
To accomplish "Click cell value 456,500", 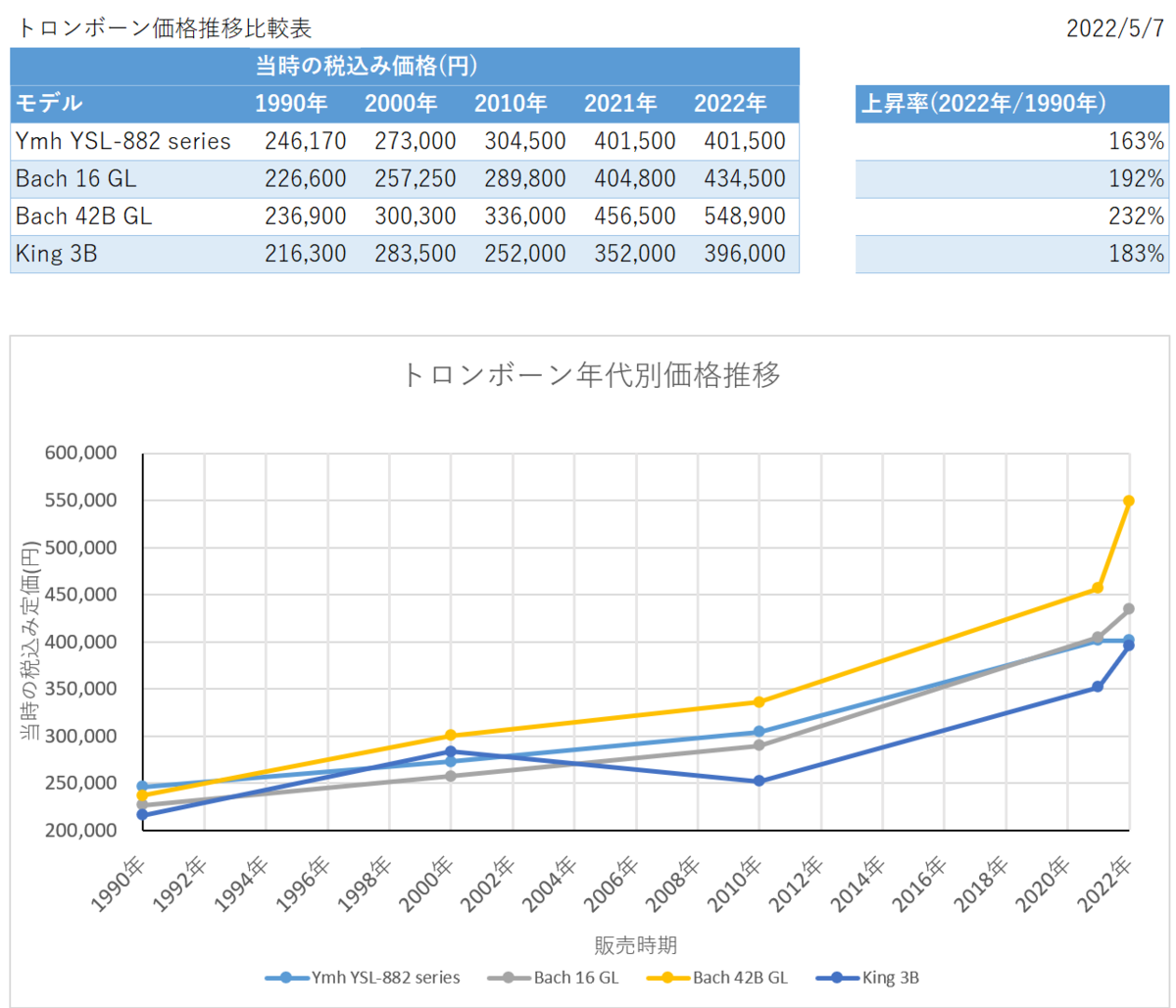I will click(x=635, y=216).
